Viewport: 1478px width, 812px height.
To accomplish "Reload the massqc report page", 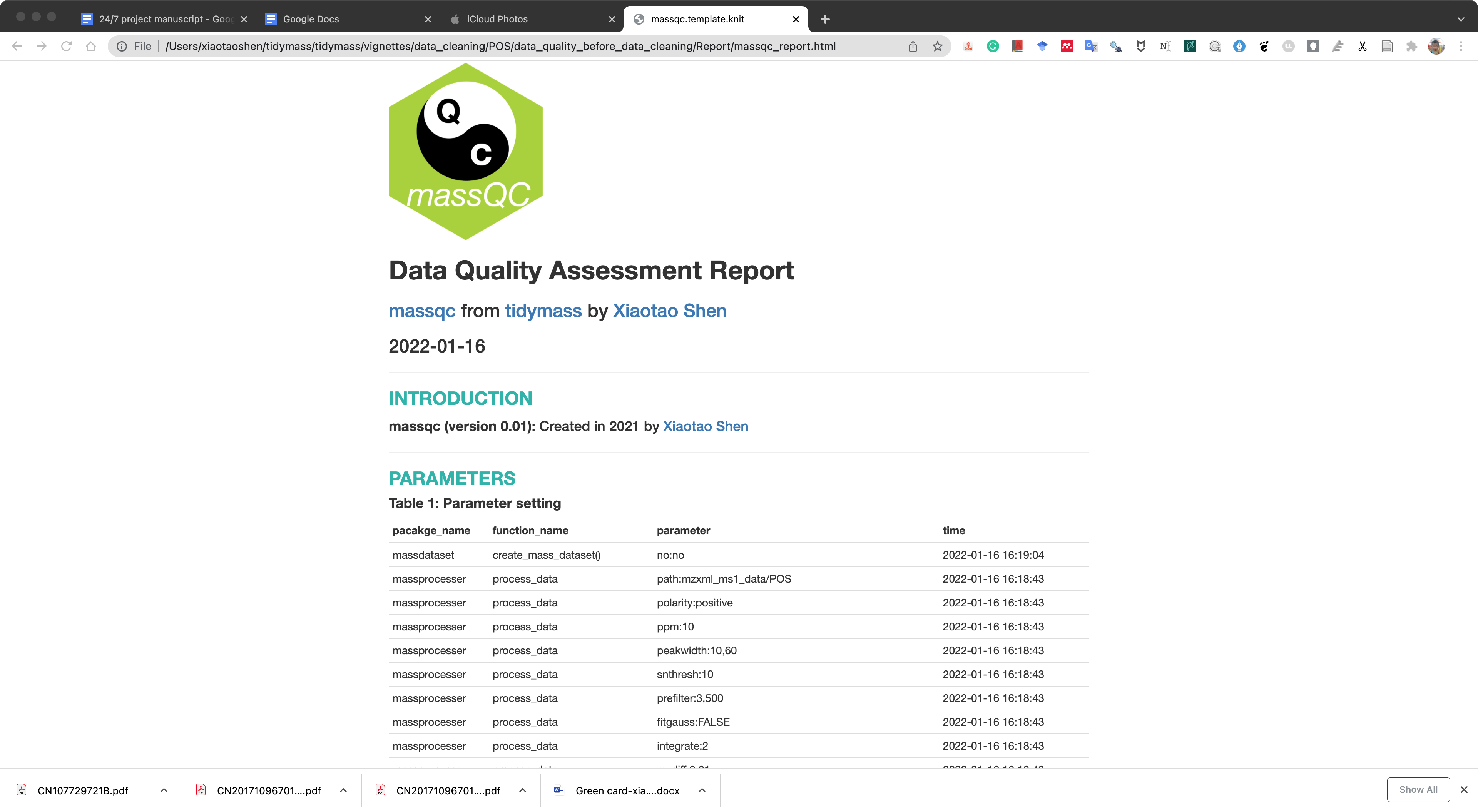I will (x=66, y=47).
